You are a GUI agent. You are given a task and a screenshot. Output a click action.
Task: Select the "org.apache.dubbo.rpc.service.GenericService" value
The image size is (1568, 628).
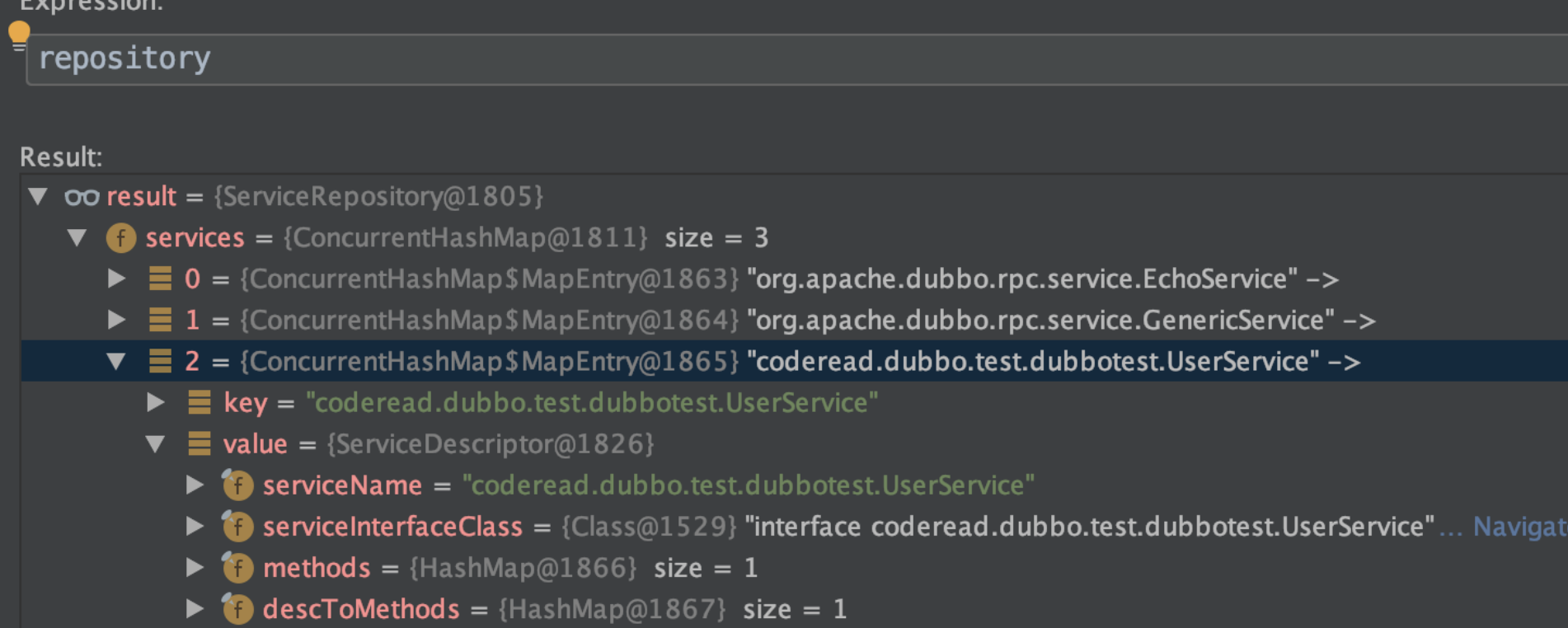[x=1040, y=321]
